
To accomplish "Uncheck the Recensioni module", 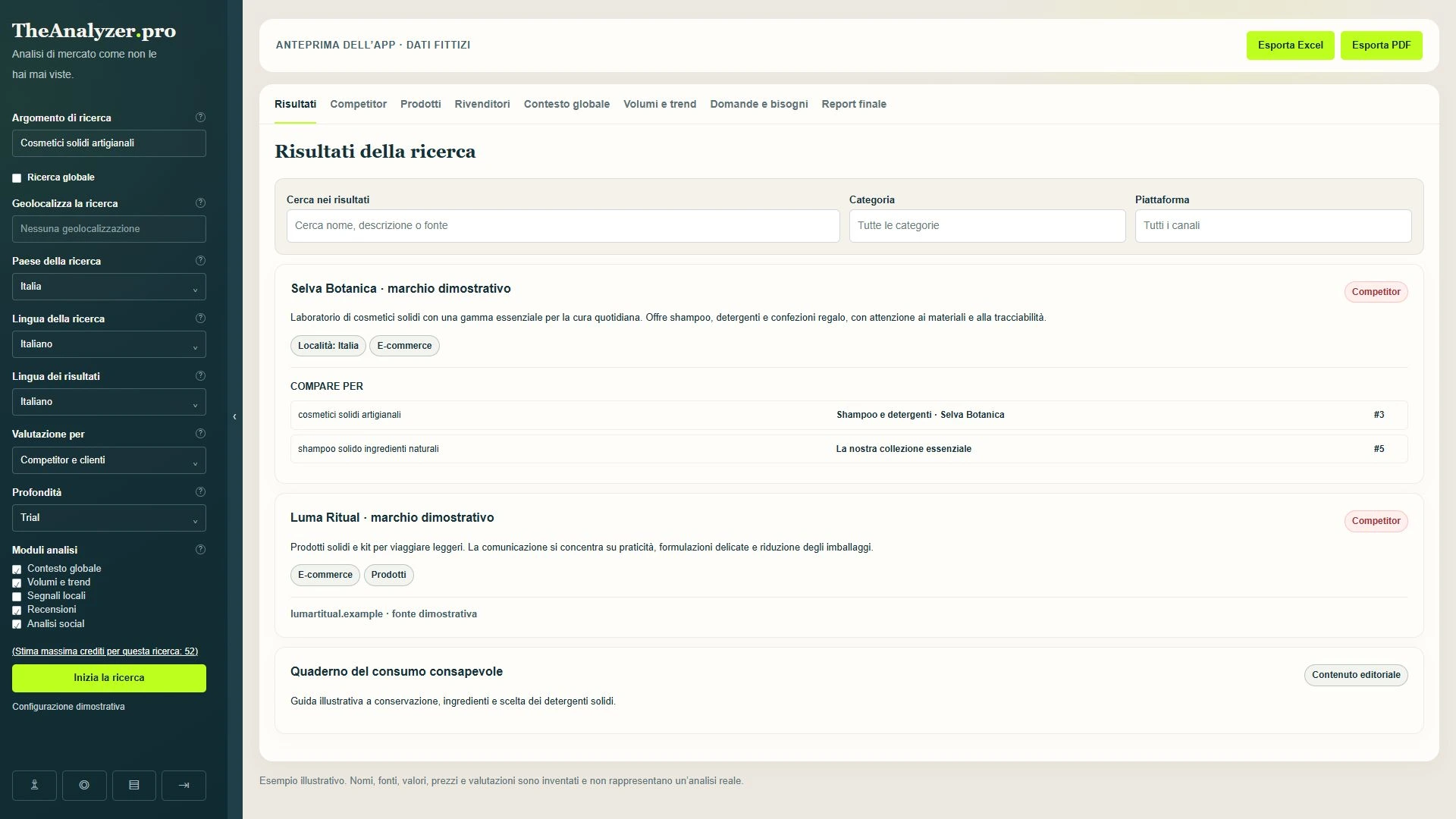I will pos(17,610).
